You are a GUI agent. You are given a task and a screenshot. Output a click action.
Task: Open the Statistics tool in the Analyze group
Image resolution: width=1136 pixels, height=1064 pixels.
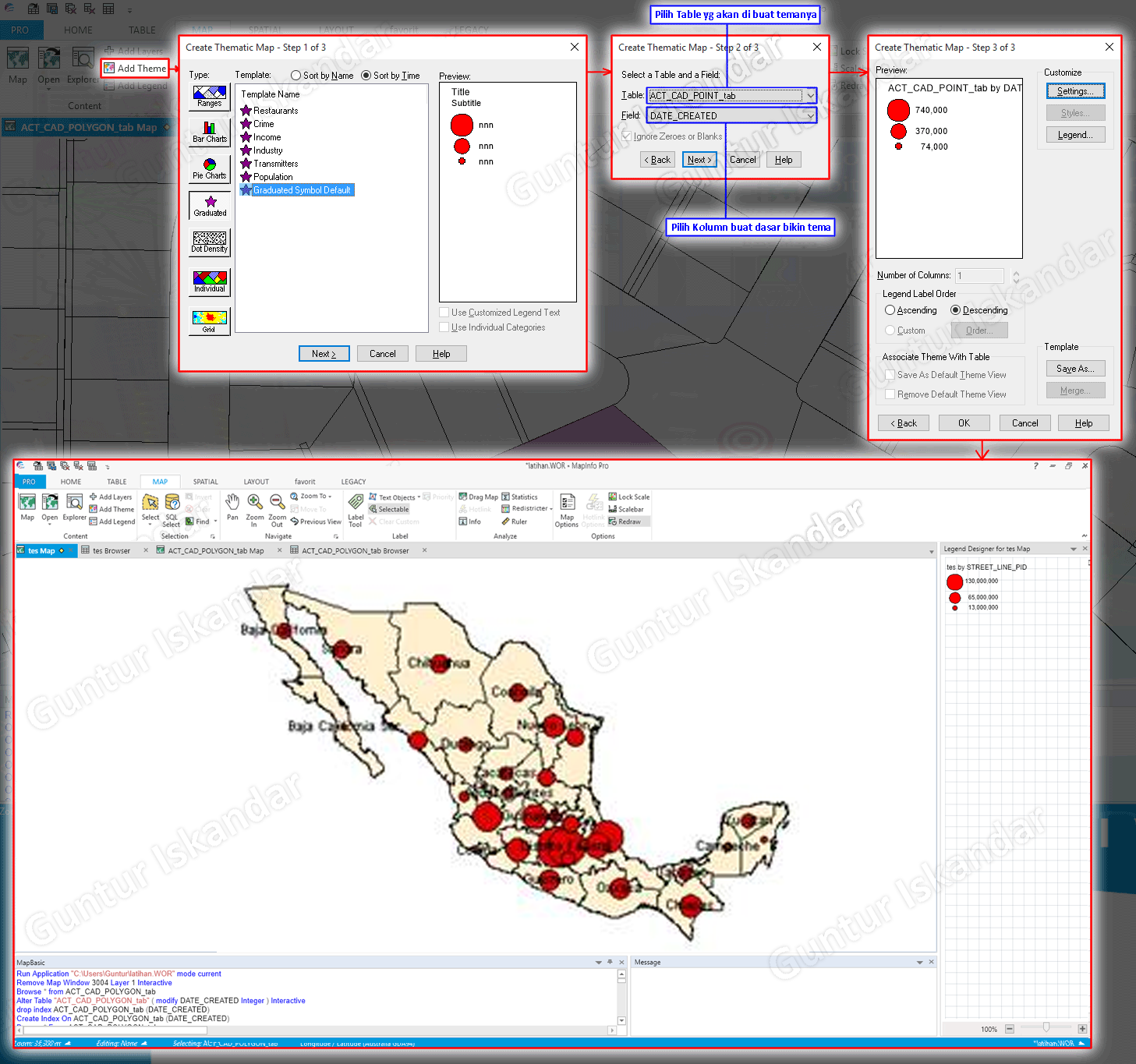[x=522, y=497]
